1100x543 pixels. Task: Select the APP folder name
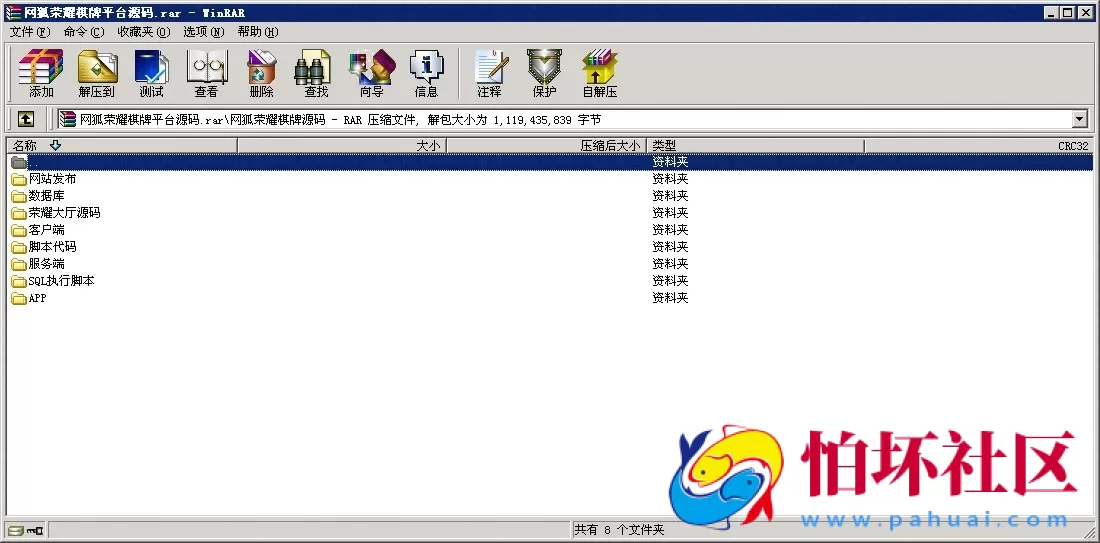pos(38,298)
